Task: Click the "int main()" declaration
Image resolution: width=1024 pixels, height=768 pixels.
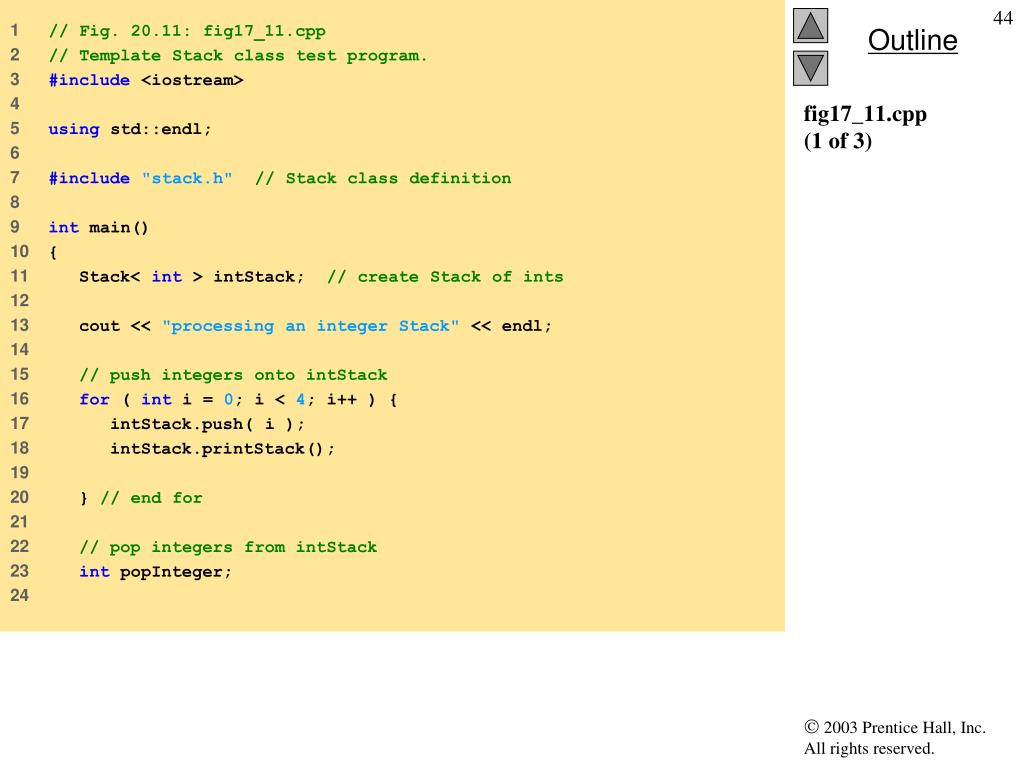Action: (99, 227)
